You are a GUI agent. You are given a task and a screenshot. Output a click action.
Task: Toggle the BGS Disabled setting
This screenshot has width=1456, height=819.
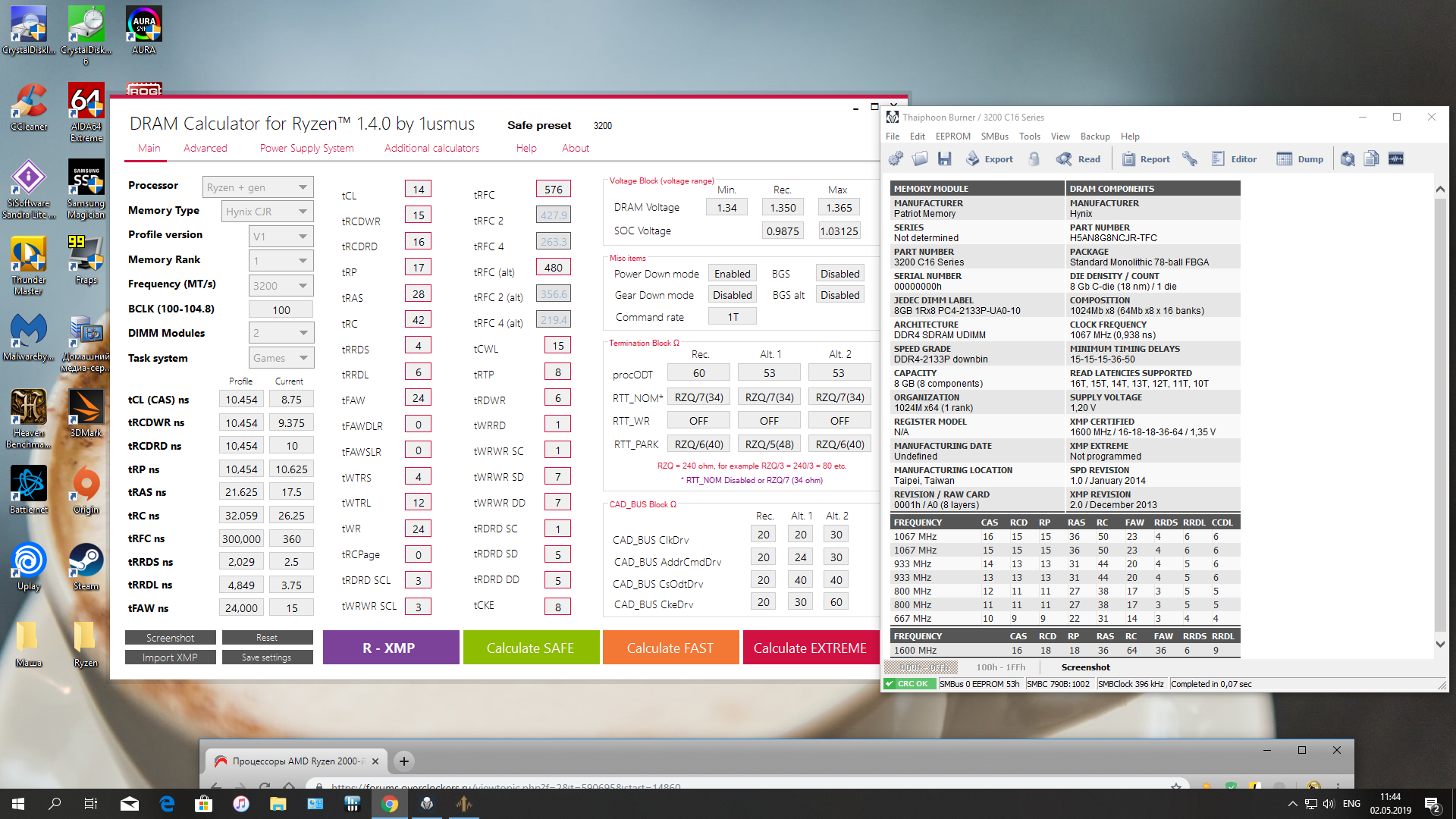coord(839,274)
